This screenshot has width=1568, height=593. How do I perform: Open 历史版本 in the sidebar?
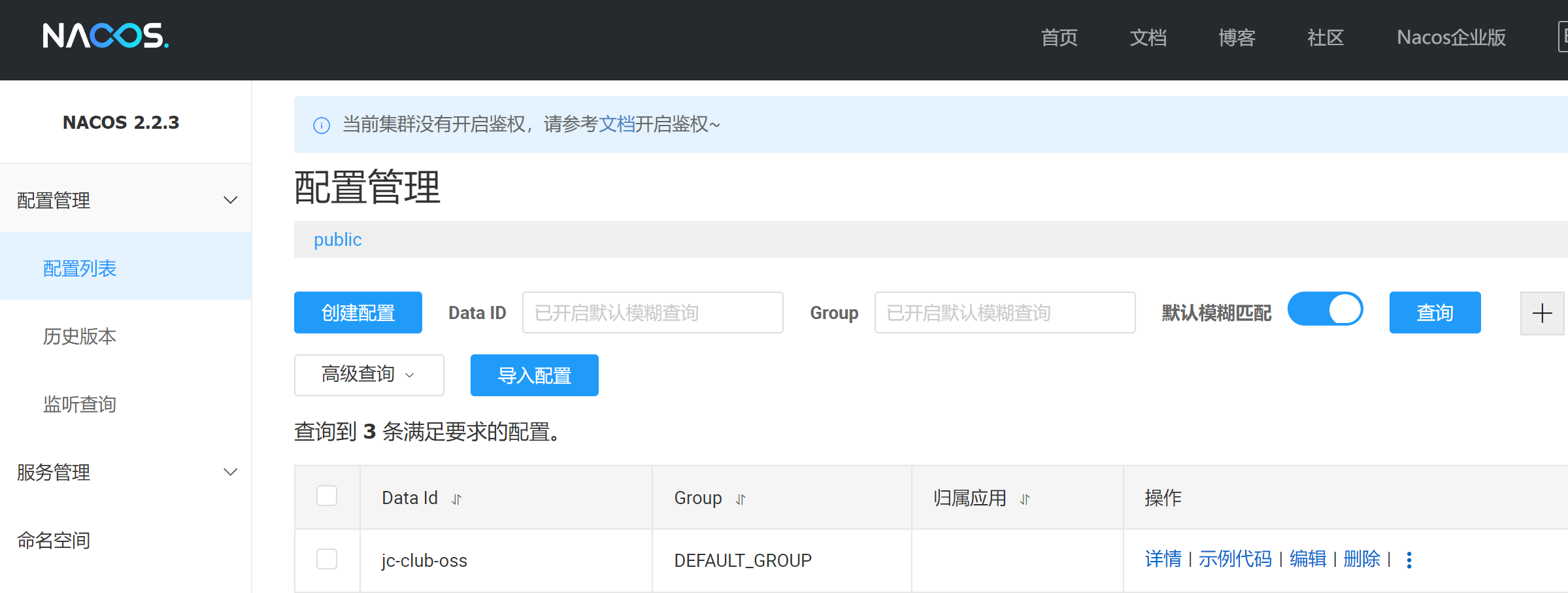pyautogui.click(x=125, y=336)
